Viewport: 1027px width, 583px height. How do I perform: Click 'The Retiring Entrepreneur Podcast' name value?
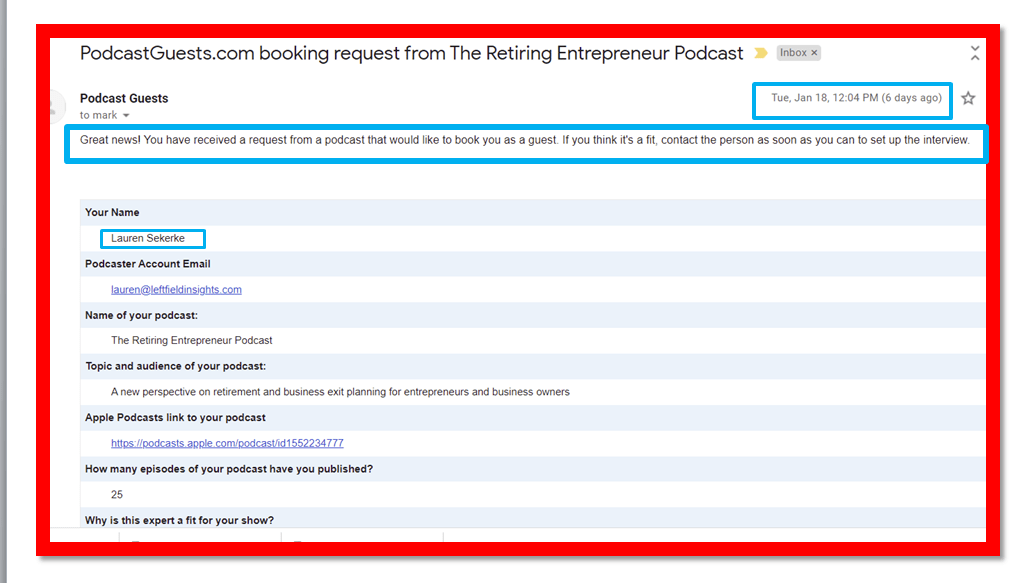pos(192,340)
